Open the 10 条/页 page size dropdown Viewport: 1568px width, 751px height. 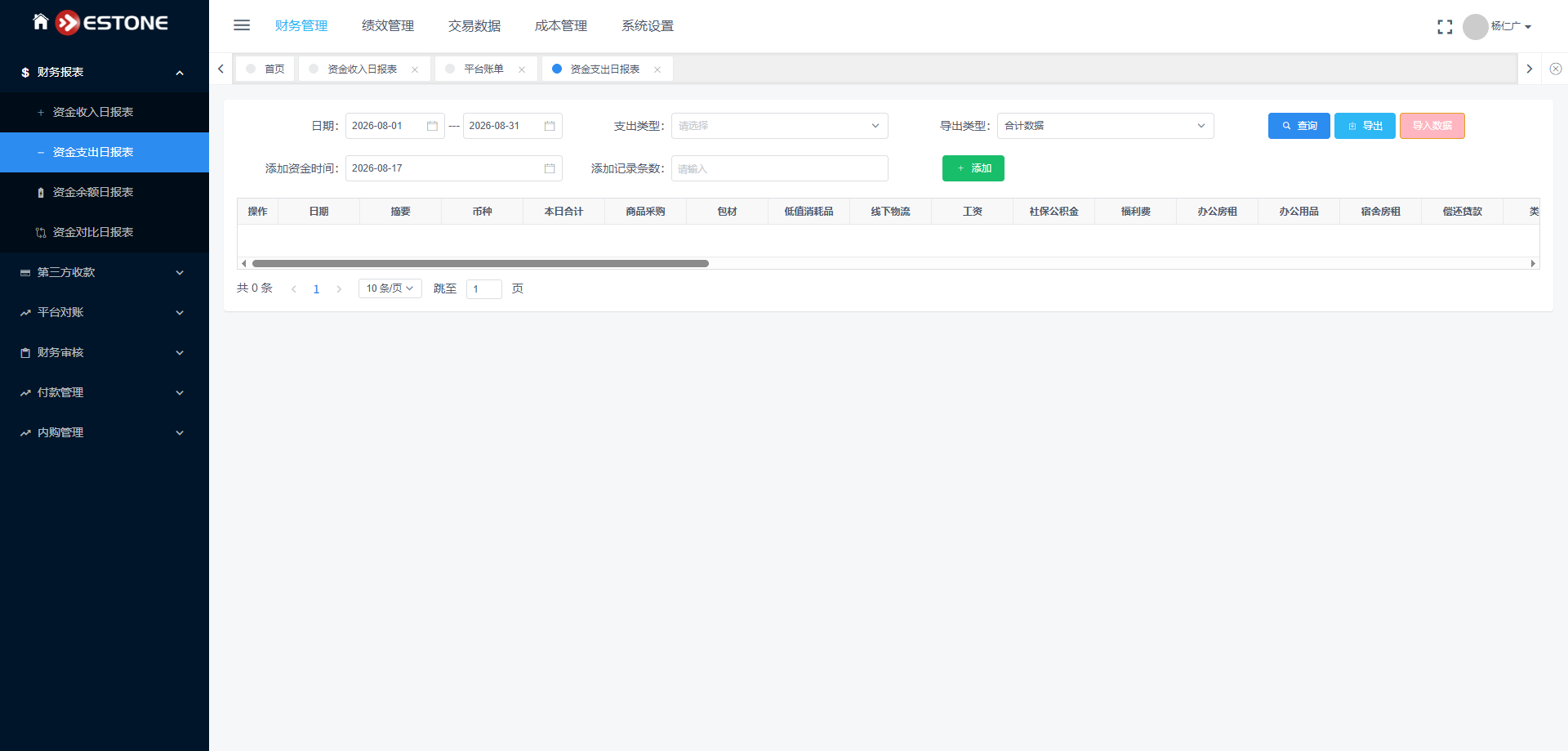click(390, 288)
